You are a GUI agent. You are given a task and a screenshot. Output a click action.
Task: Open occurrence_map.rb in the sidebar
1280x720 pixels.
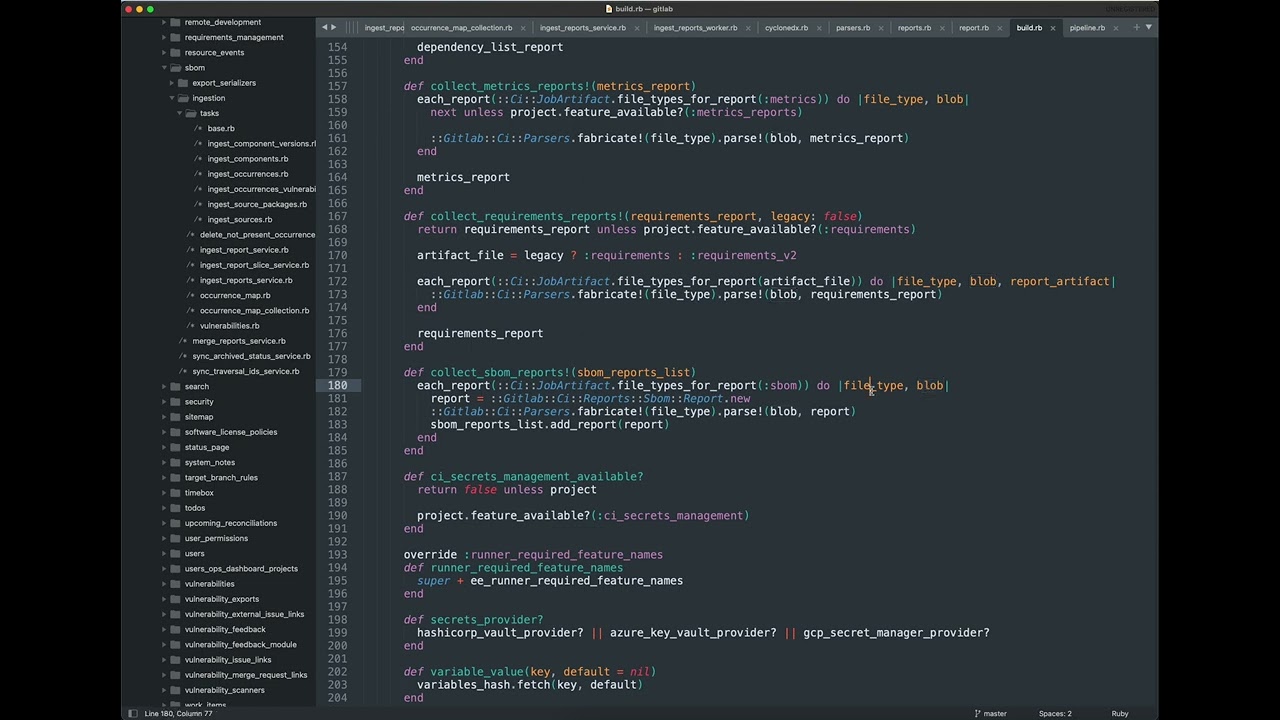(235, 295)
